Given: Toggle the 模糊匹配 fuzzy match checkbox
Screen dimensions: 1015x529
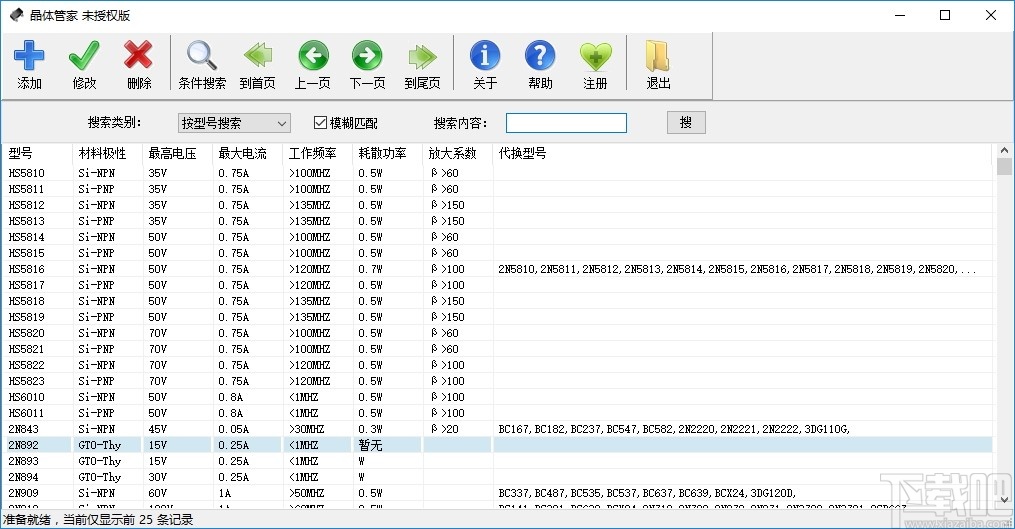Looking at the screenshot, I should pos(320,122).
